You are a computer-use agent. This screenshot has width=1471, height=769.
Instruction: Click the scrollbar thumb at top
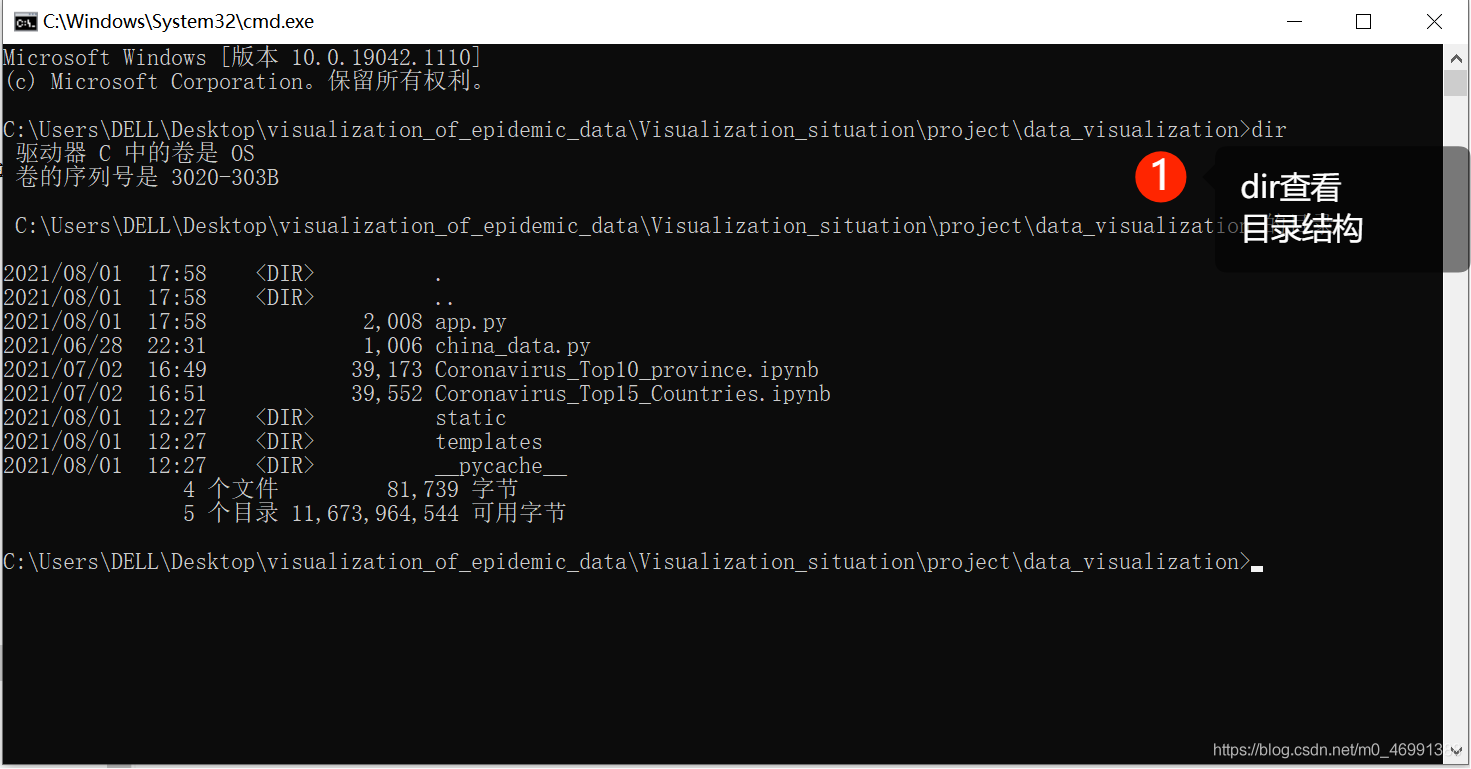point(1455,82)
